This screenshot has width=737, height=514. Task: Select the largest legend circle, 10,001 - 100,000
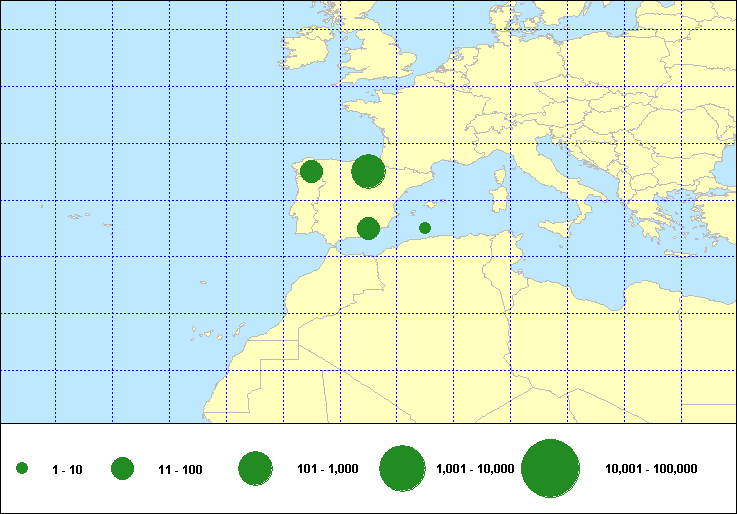551,469
